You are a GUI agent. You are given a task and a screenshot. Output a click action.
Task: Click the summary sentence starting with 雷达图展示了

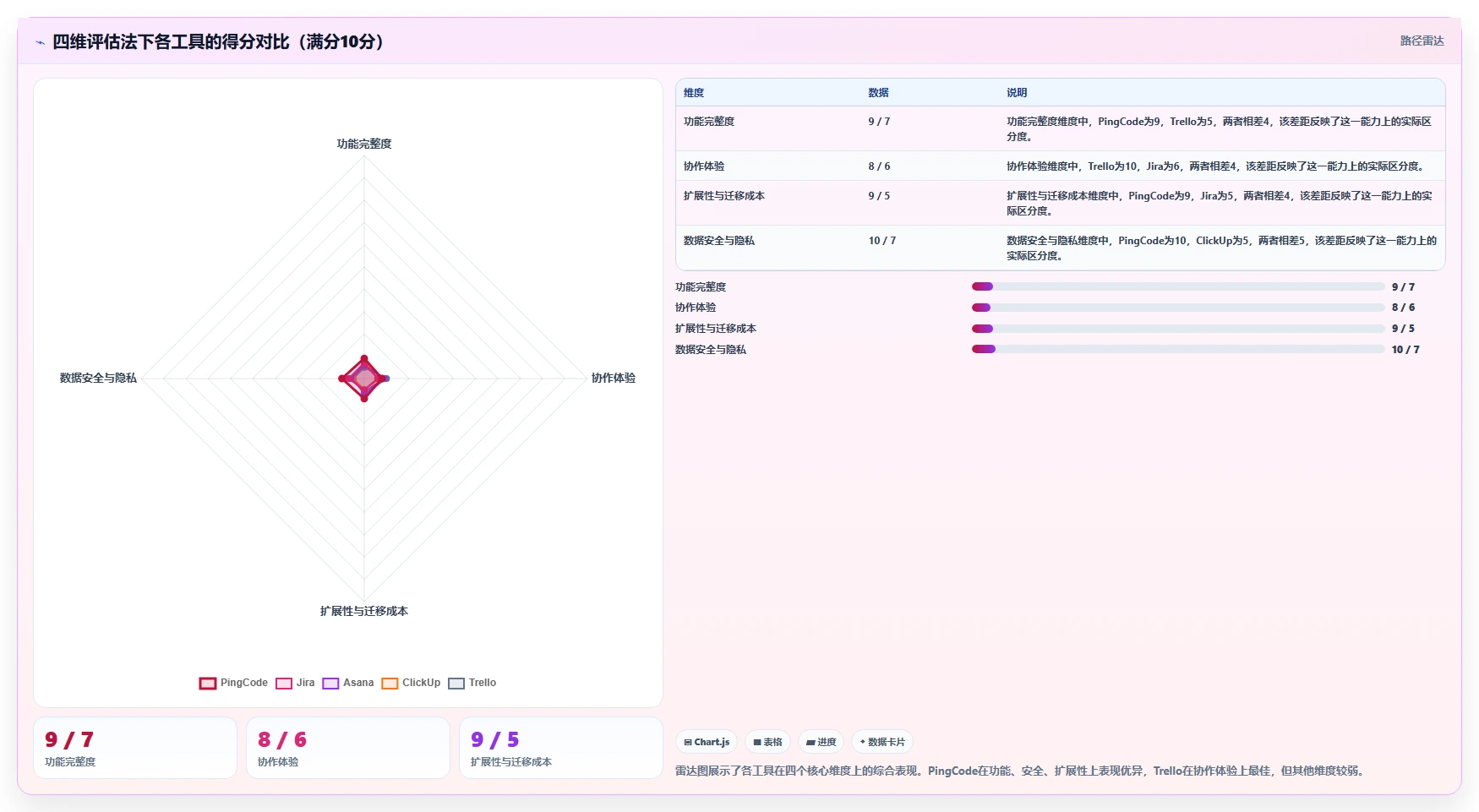[x=1022, y=771]
